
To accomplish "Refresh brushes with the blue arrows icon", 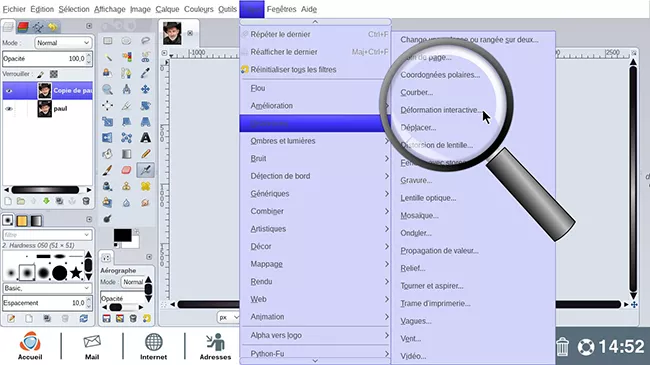I will (84, 319).
